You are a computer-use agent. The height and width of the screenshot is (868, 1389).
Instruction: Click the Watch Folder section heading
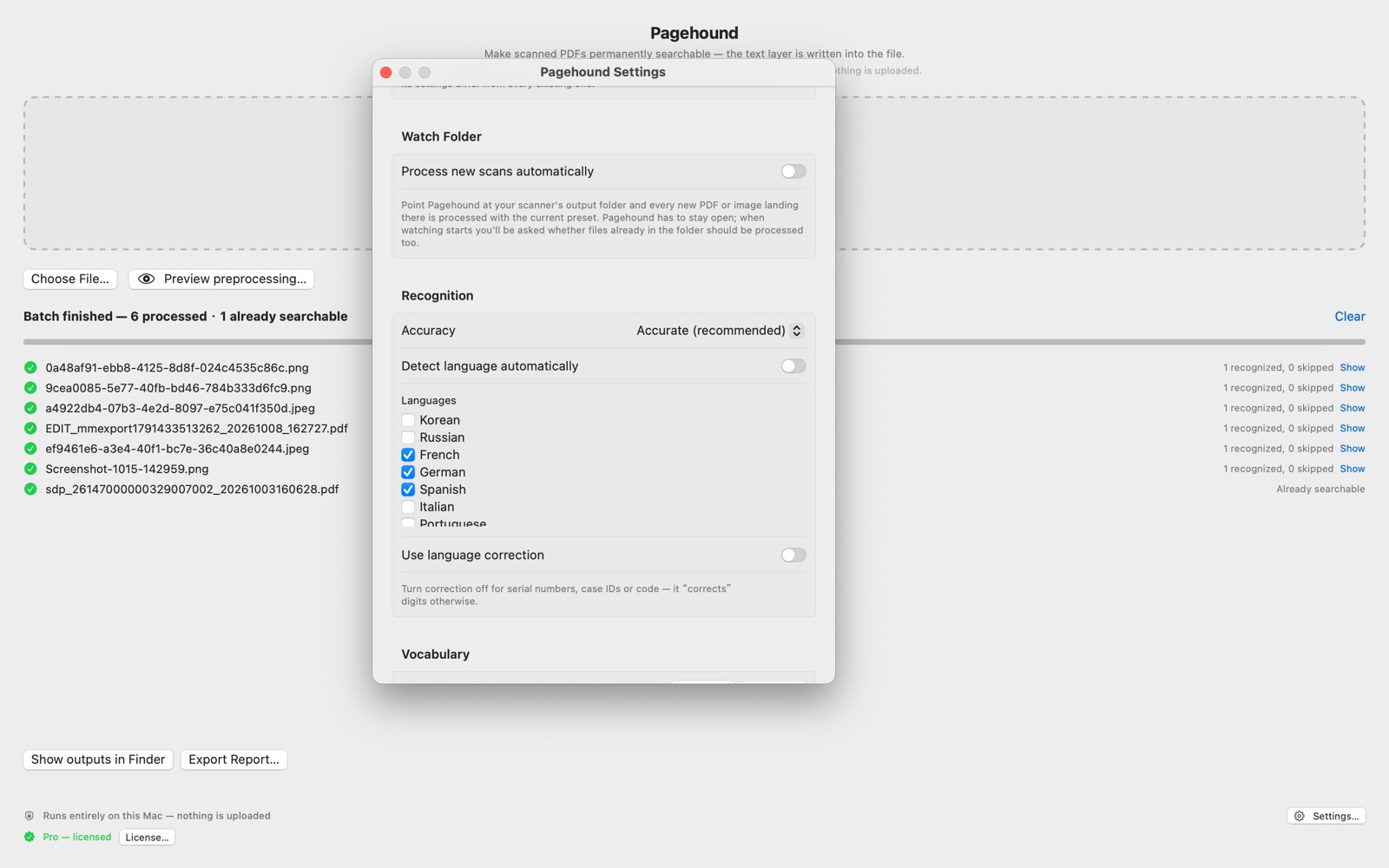[x=441, y=137]
